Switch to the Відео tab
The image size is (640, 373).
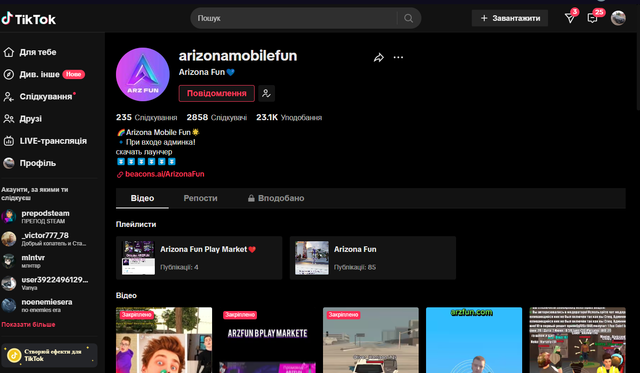[x=142, y=198]
